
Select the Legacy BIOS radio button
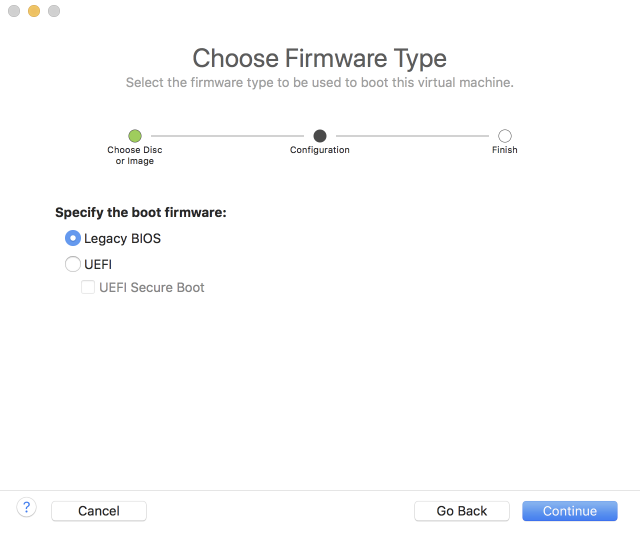tap(72, 239)
